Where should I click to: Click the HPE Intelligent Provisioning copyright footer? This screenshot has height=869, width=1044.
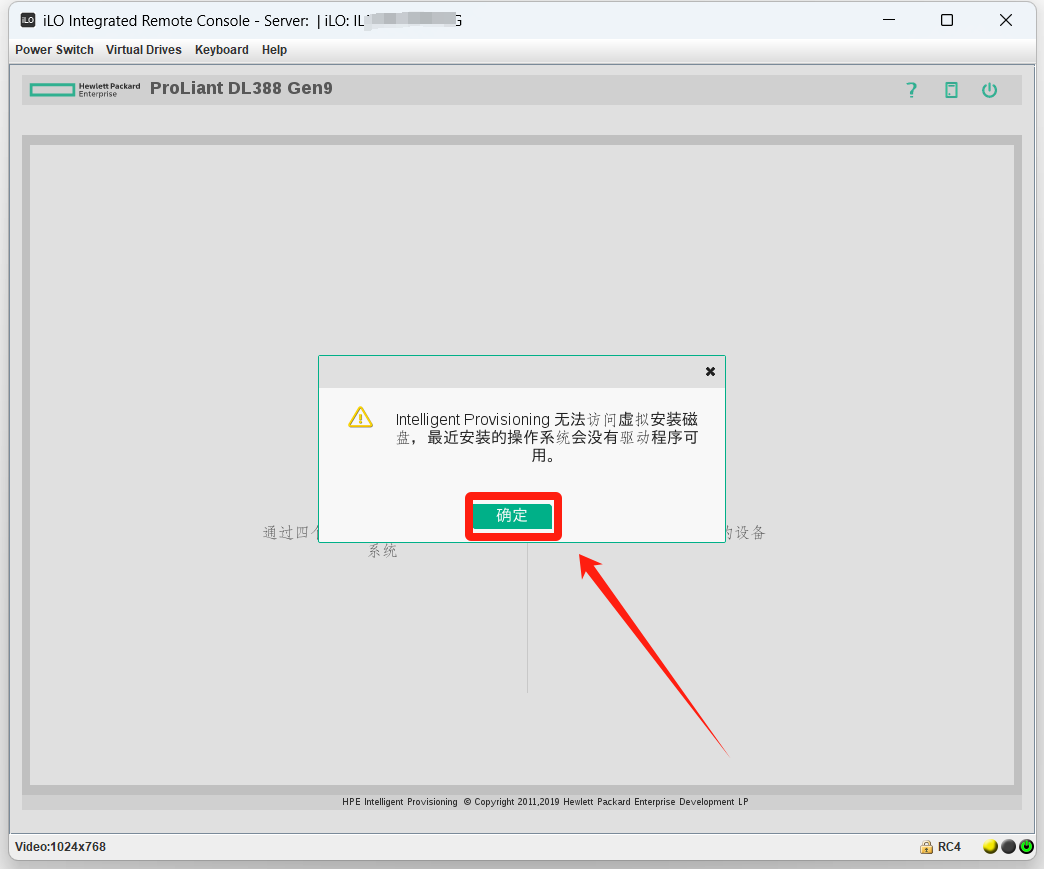coord(545,802)
